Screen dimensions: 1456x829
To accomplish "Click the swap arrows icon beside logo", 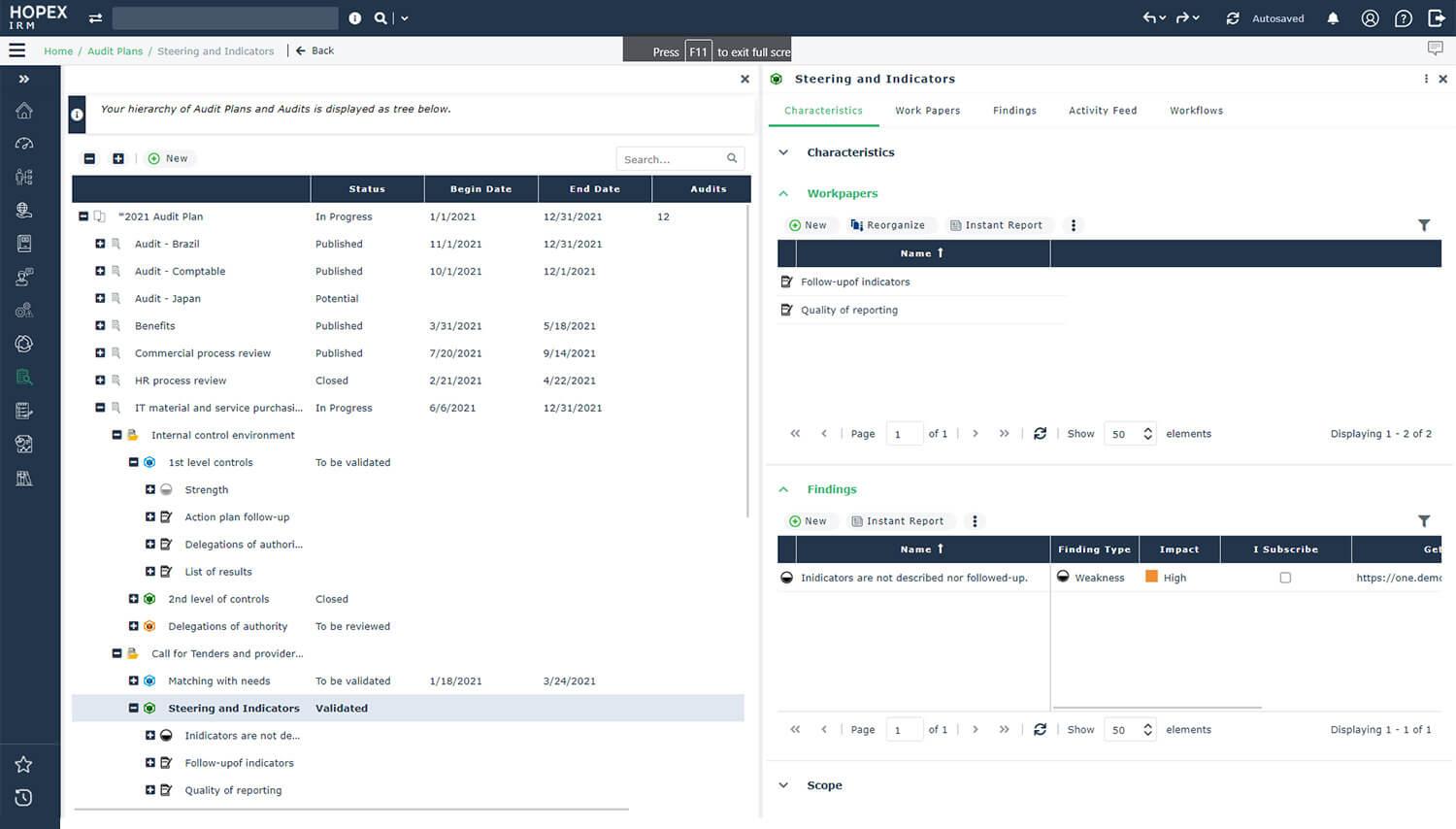I will pos(95,18).
